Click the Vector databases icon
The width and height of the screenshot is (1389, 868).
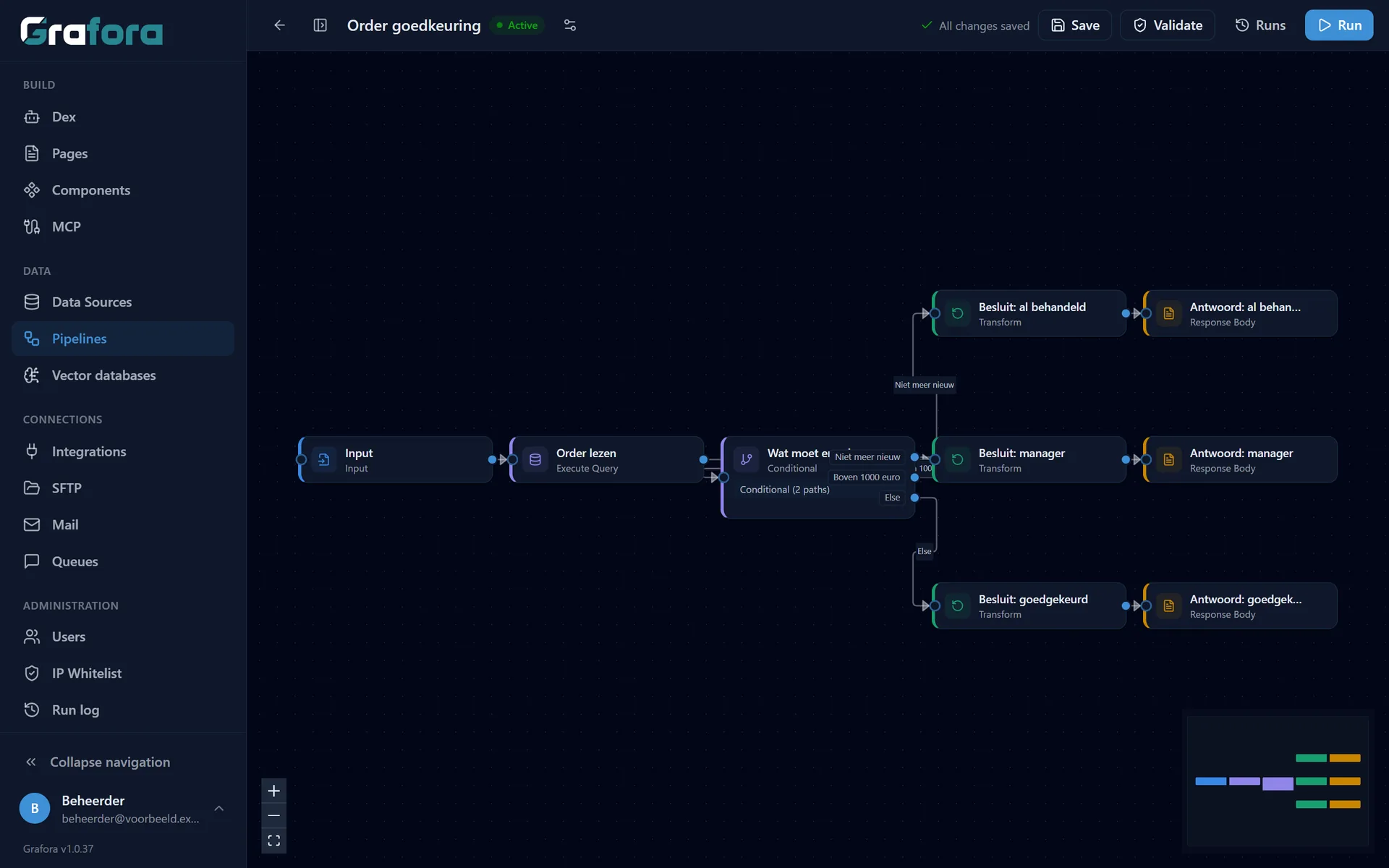pyautogui.click(x=32, y=375)
